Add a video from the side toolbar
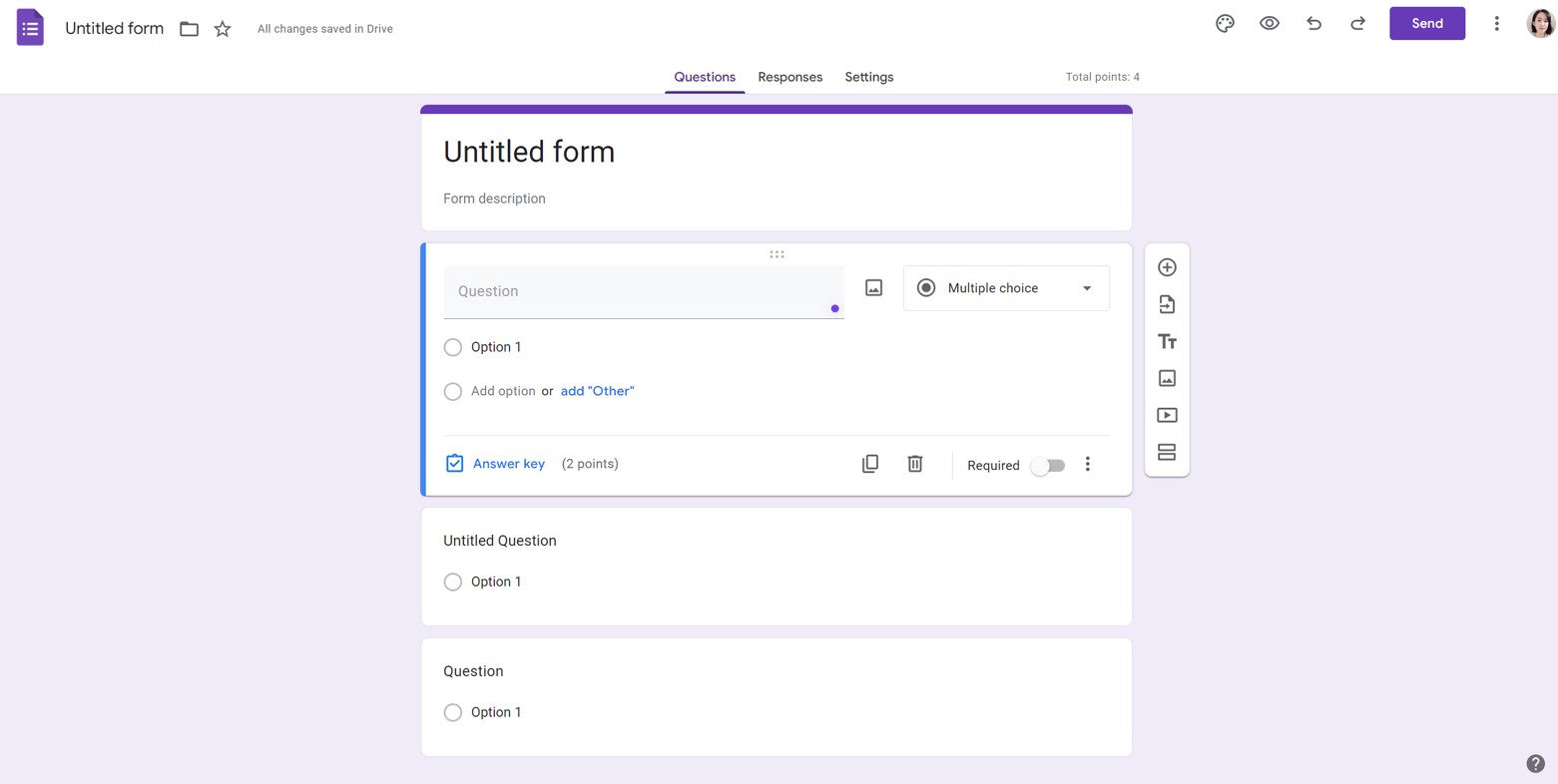The width and height of the screenshot is (1558, 784). coord(1167,415)
